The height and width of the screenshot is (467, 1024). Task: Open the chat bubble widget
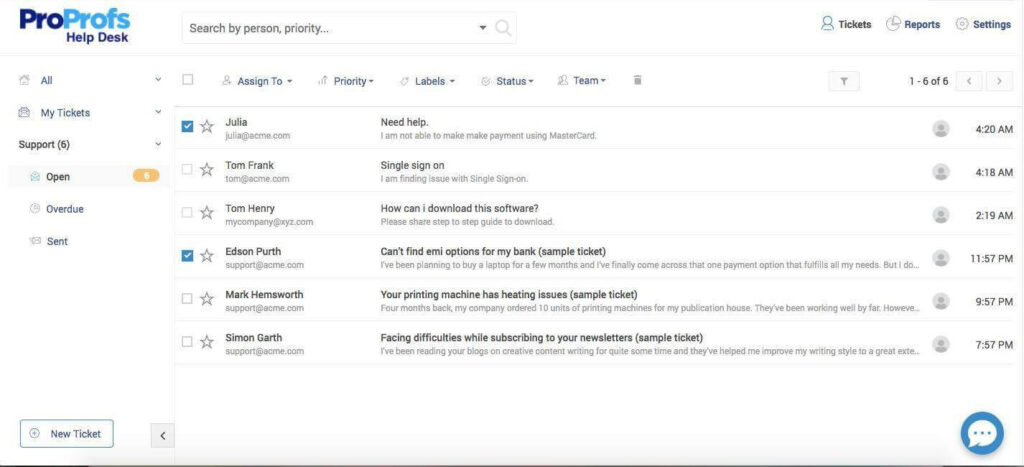(982, 433)
